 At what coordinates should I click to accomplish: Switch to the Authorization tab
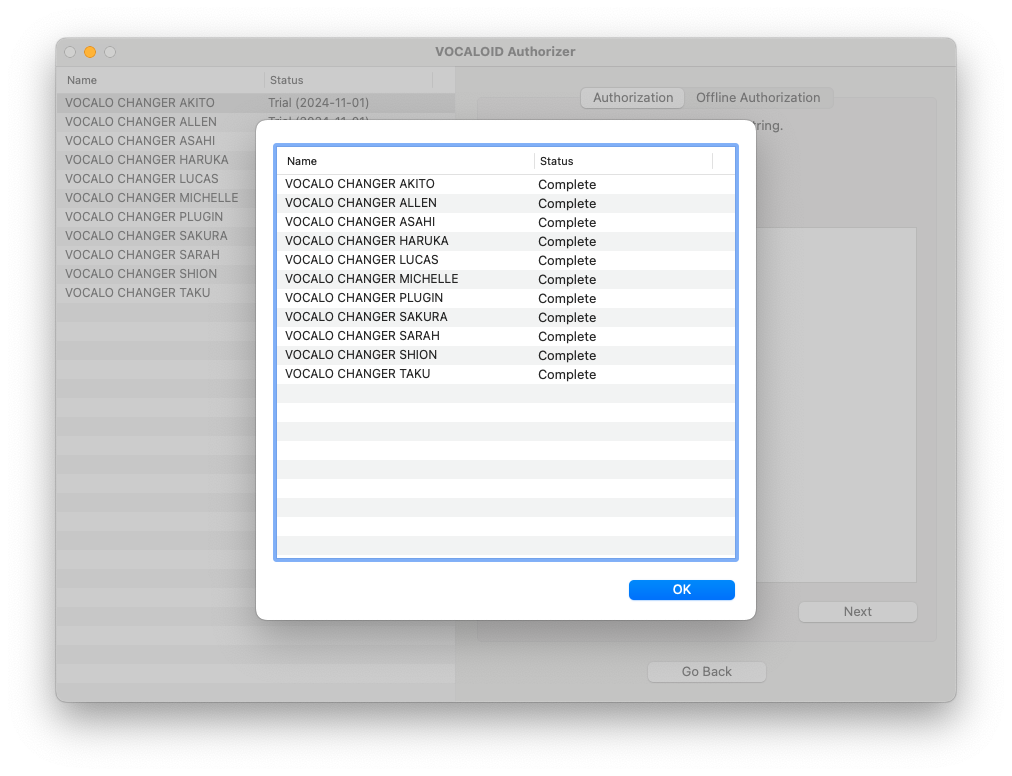[x=632, y=97]
